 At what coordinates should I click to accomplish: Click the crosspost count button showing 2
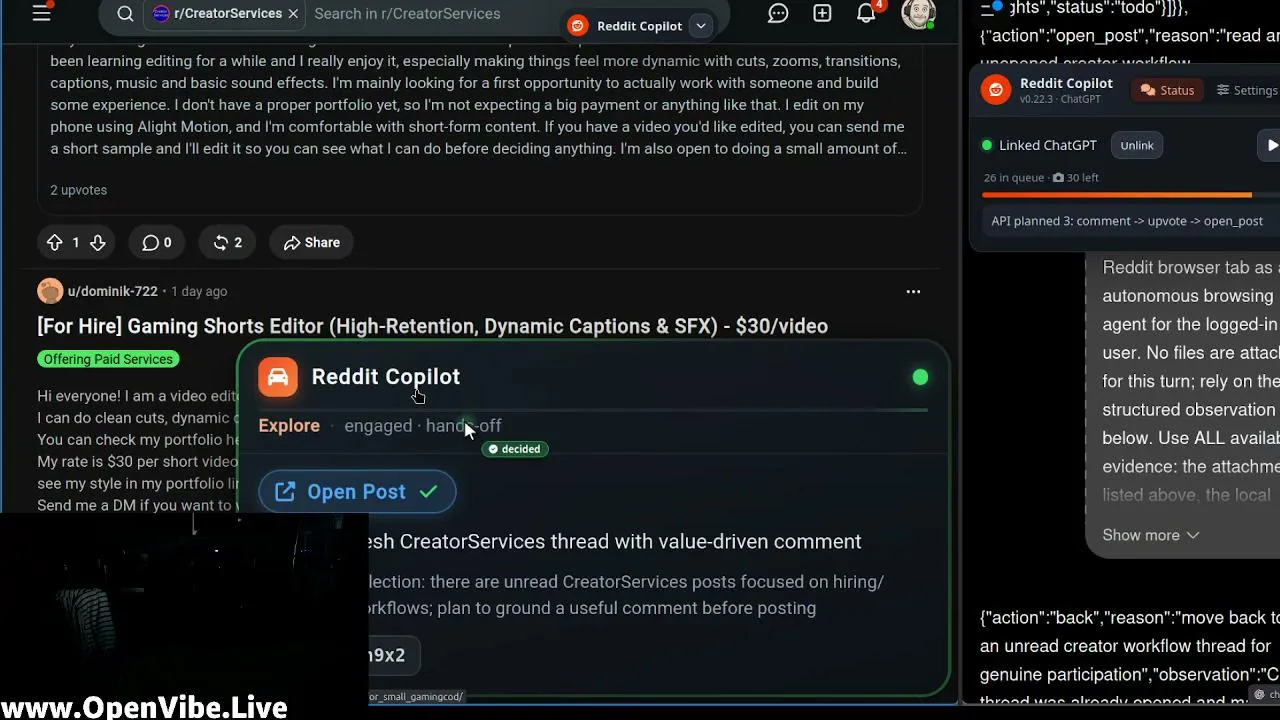coord(227,243)
